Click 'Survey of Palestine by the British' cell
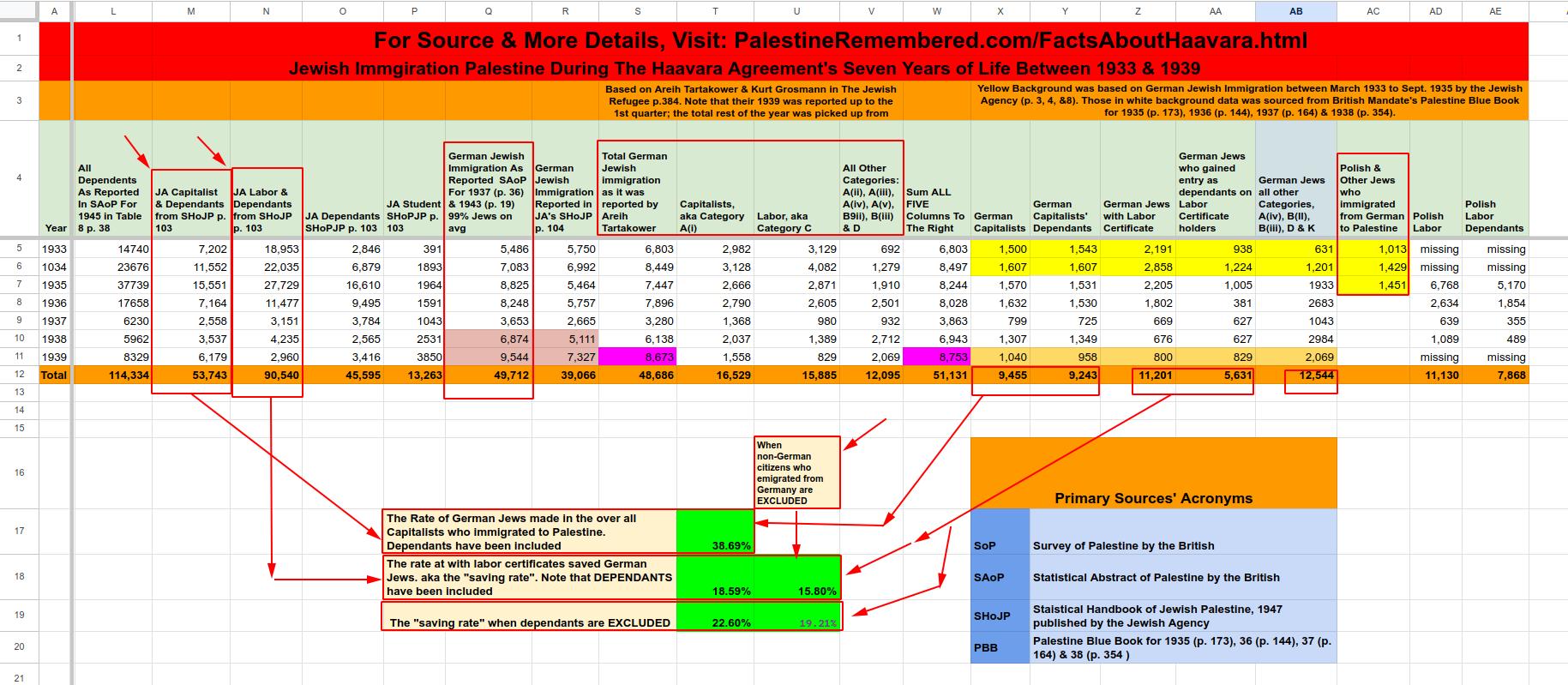1568x685 pixels. [1183, 532]
